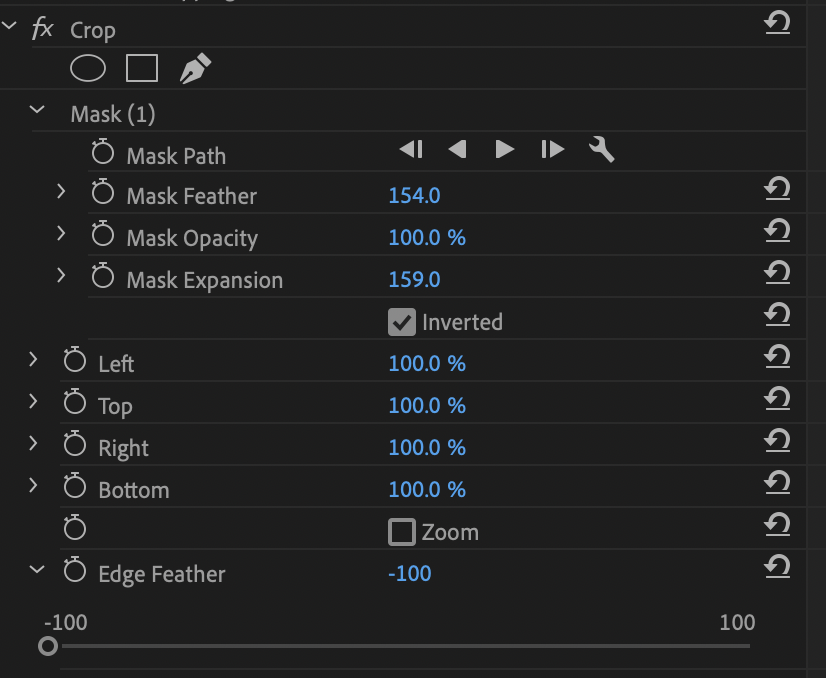Screen dimensions: 826x678
Task: Click the Top value 100.0 %
Action: click(427, 406)
